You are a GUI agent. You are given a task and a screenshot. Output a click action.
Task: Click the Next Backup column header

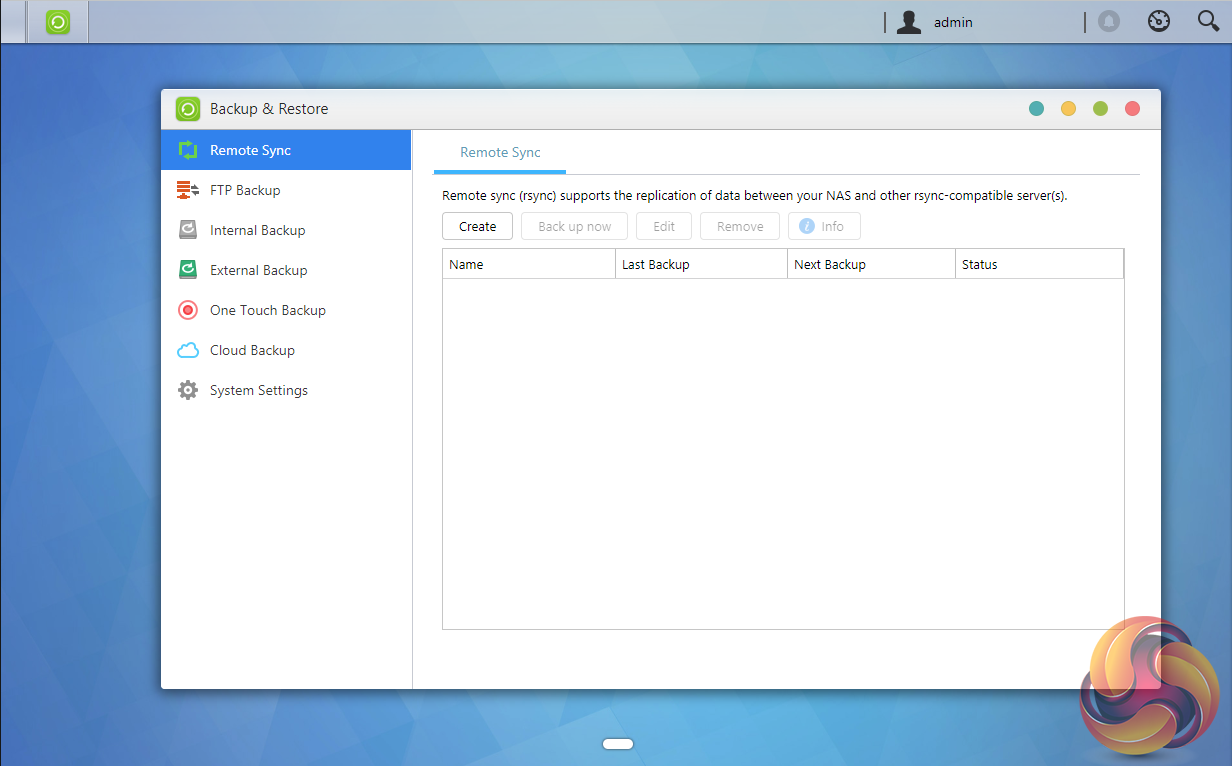pyautogui.click(x=871, y=264)
